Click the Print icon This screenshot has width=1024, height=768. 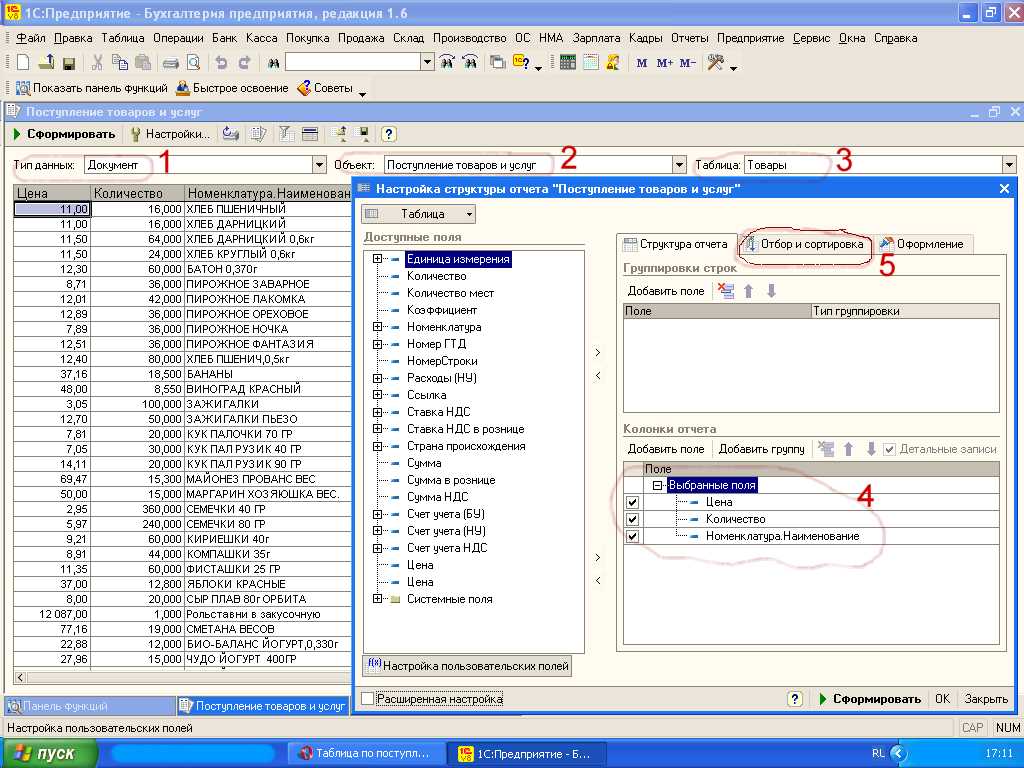point(170,63)
